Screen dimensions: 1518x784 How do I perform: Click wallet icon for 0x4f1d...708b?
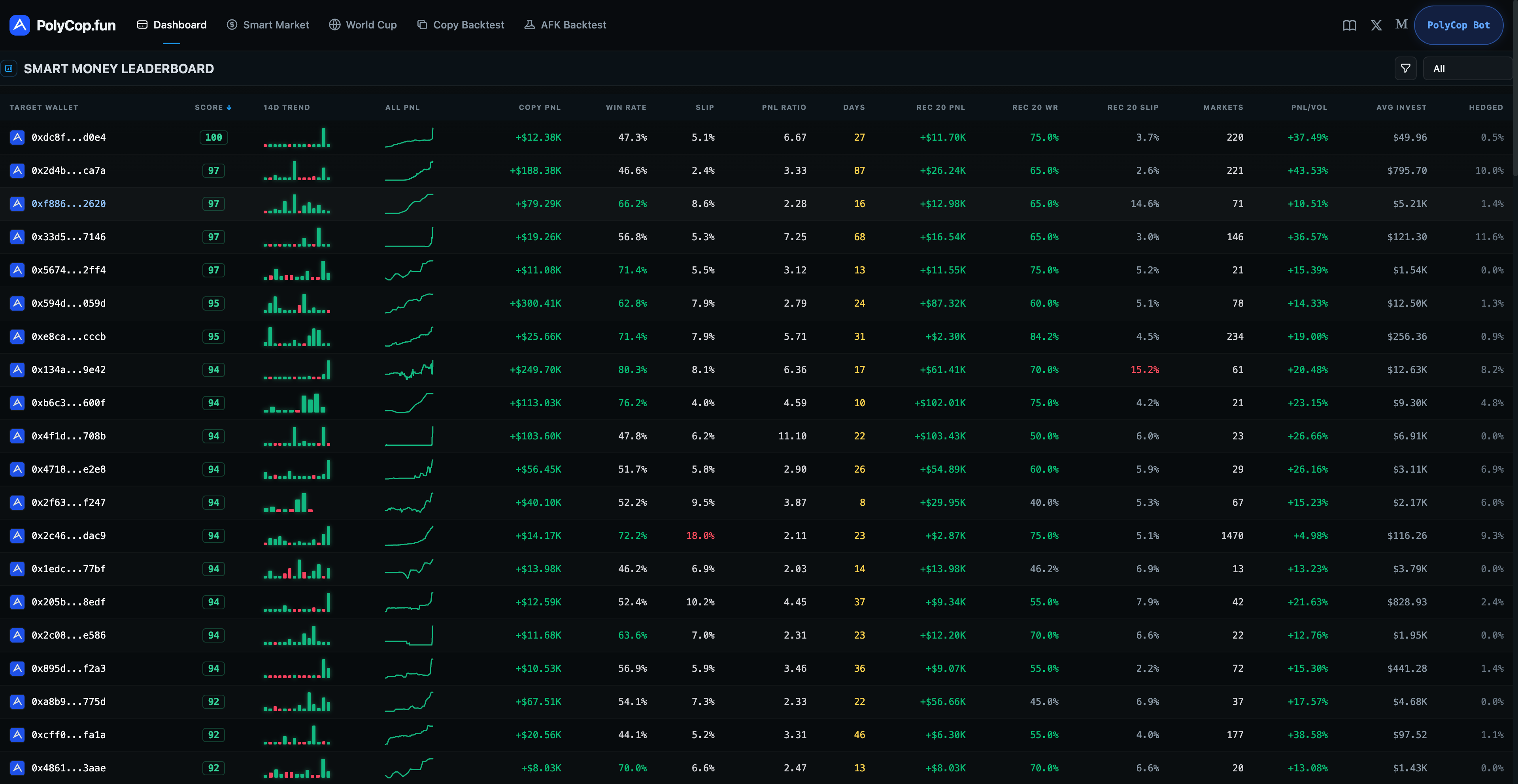(x=18, y=436)
